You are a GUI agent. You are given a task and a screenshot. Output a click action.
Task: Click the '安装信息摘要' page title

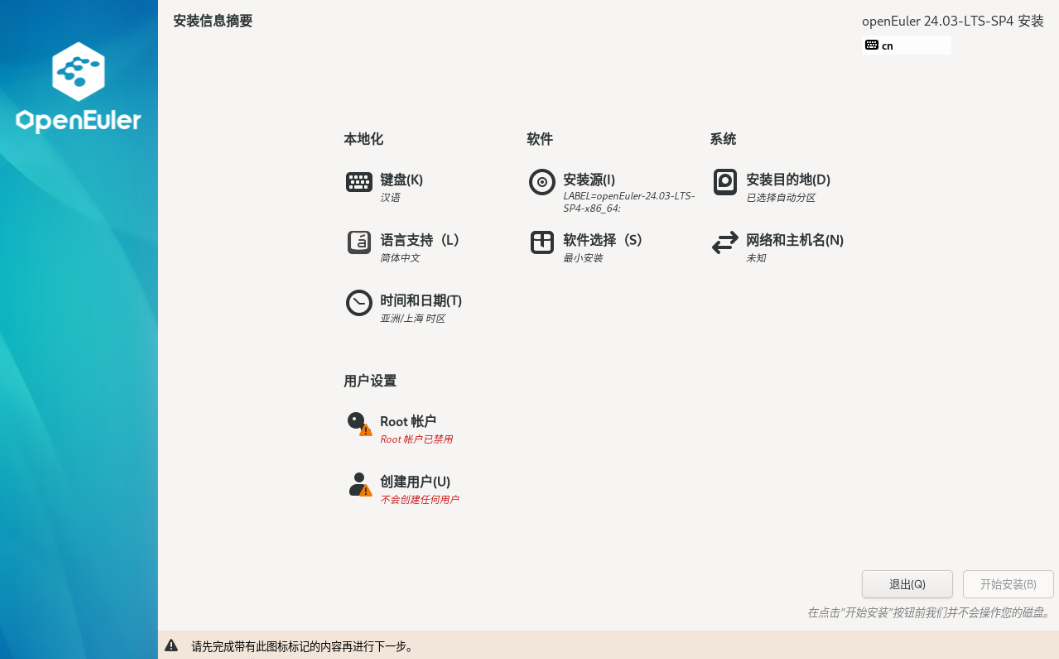click(x=213, y=21)
